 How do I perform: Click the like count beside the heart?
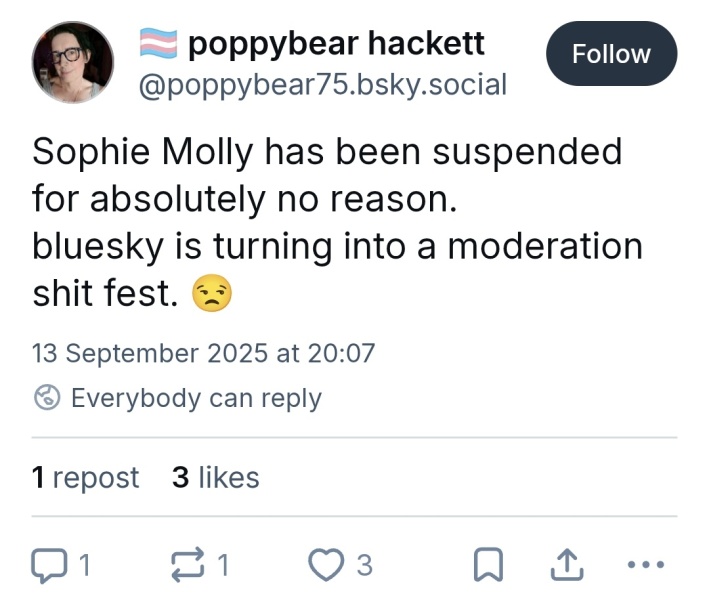coord(364,566)
